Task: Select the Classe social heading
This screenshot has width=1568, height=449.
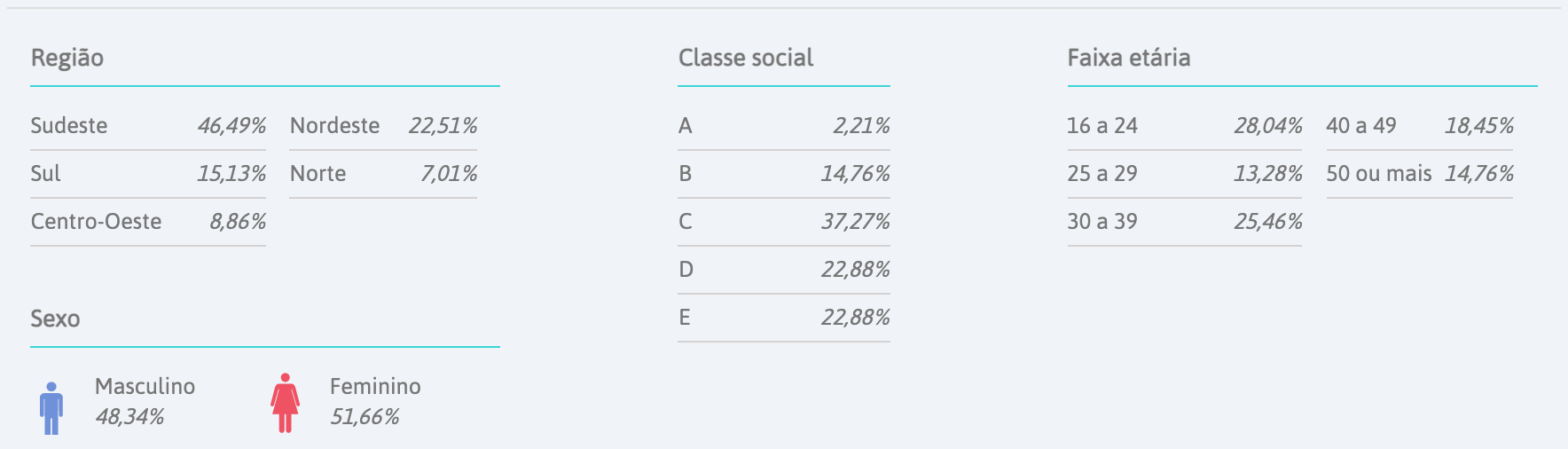Action: point(746,58)
